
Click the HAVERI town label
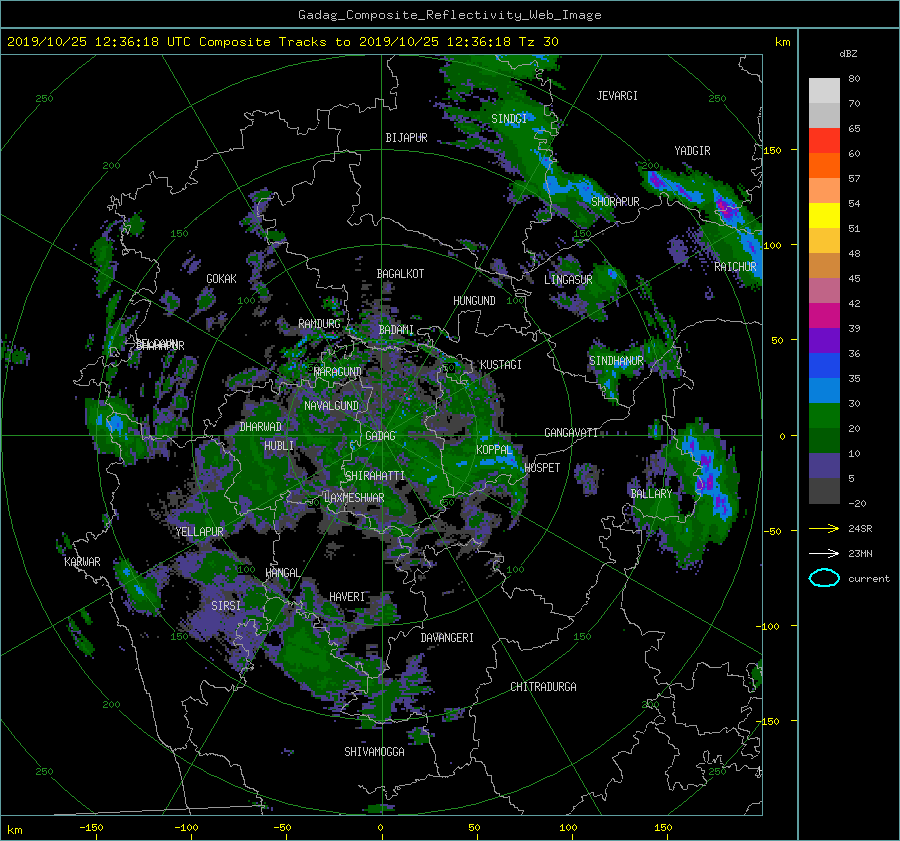347,598
